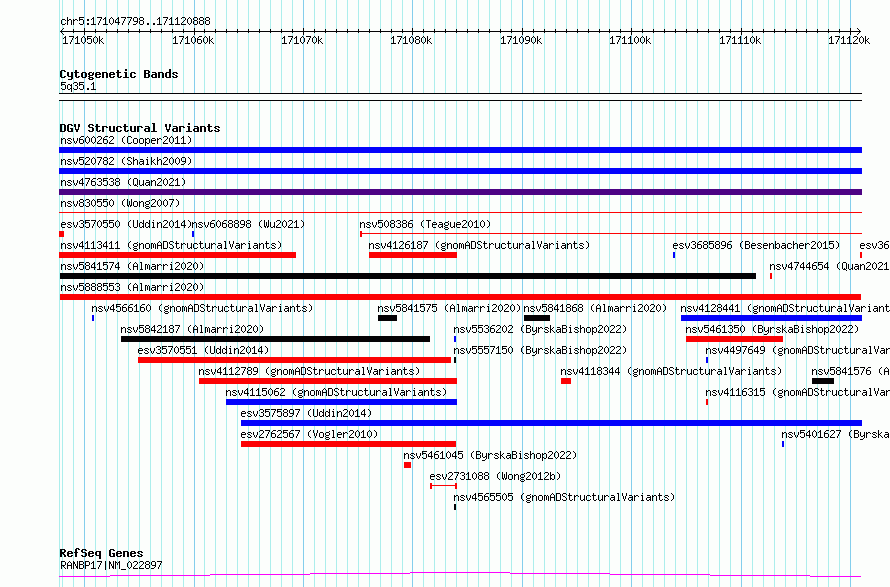The height and width of the screenshot is (587, 890).
Task: Select the black nsv5841576 variant bar
Action: 822,381
